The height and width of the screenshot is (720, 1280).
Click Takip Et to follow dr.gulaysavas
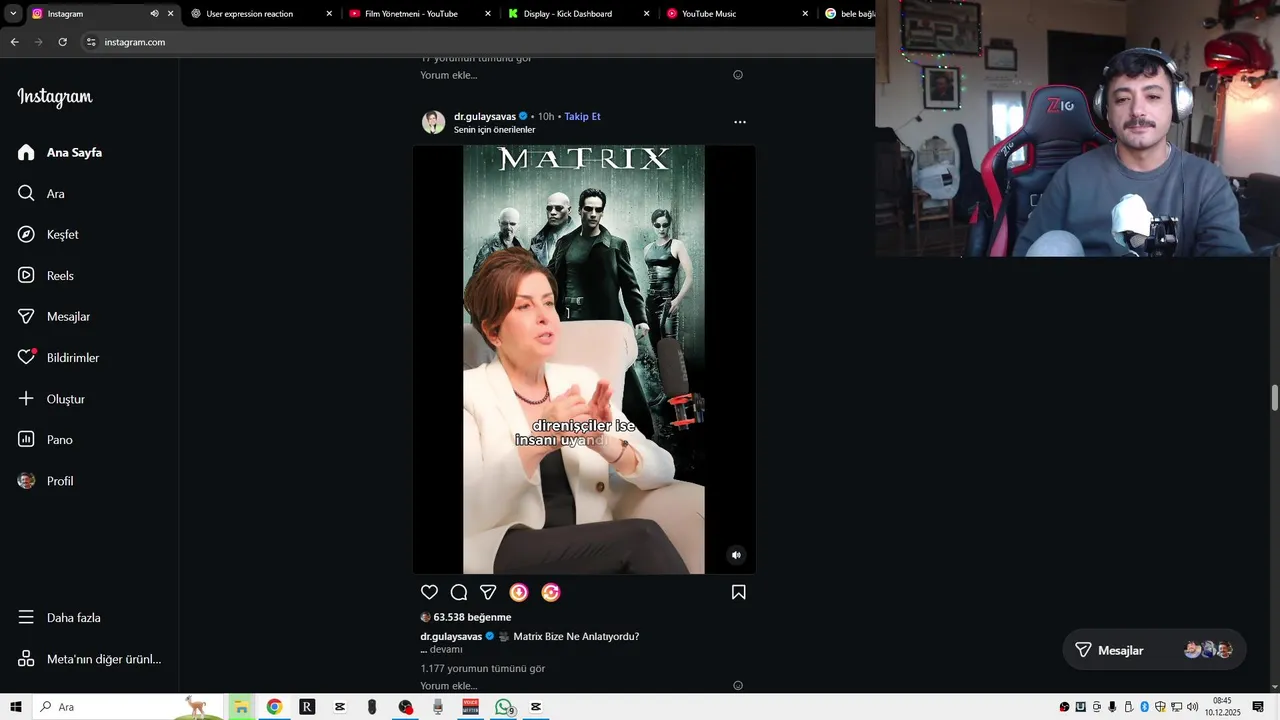point(582,116)
